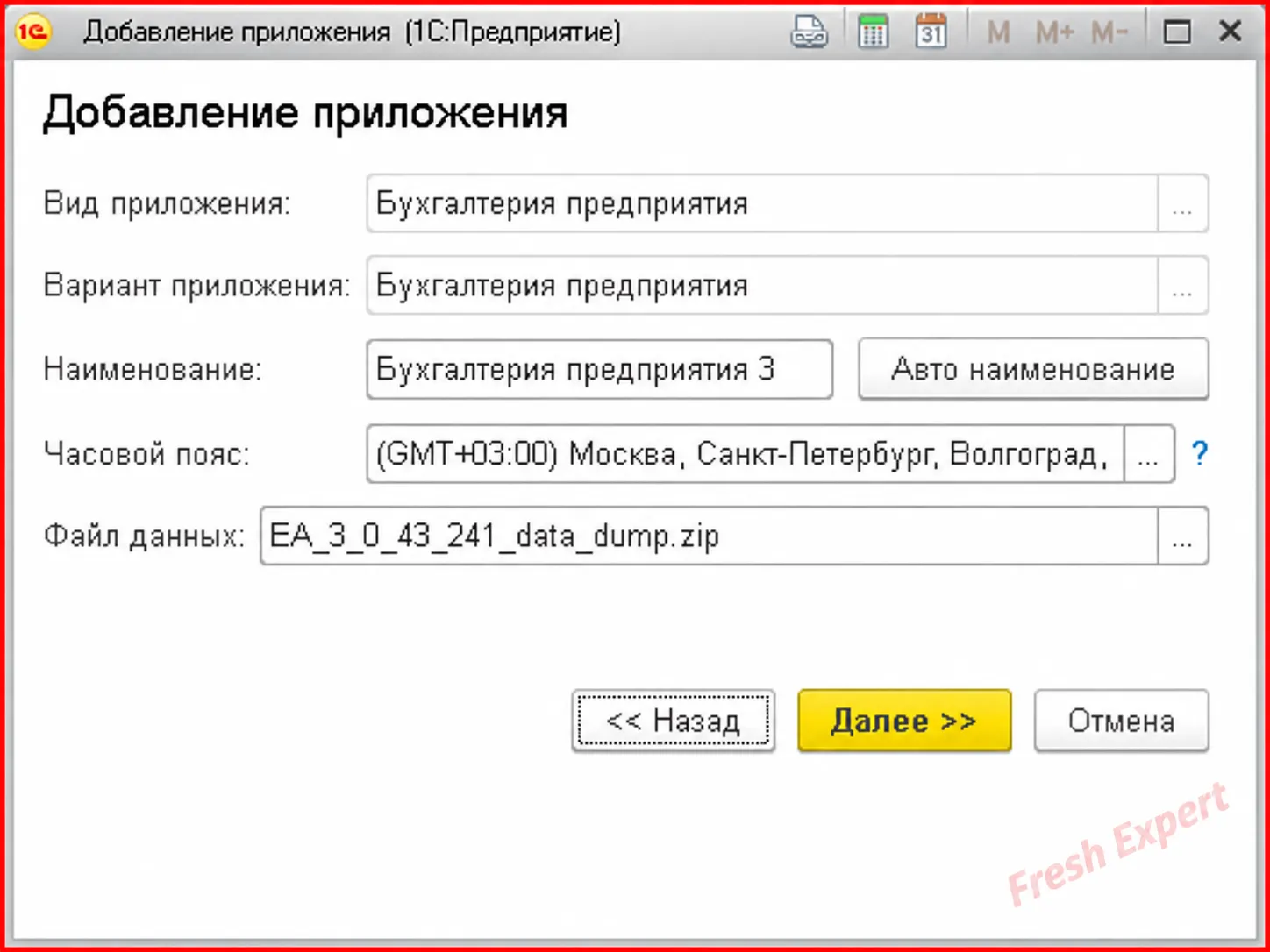Click the Авто наименование button
1270x952 pixels.
1033,369
